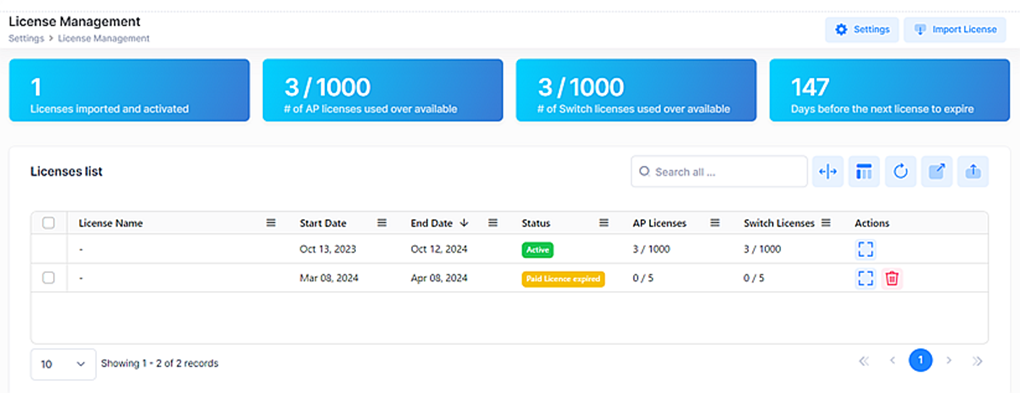Select page 1 in pagination
Screen dimensions: 1020x393
(x=920, y=360)
